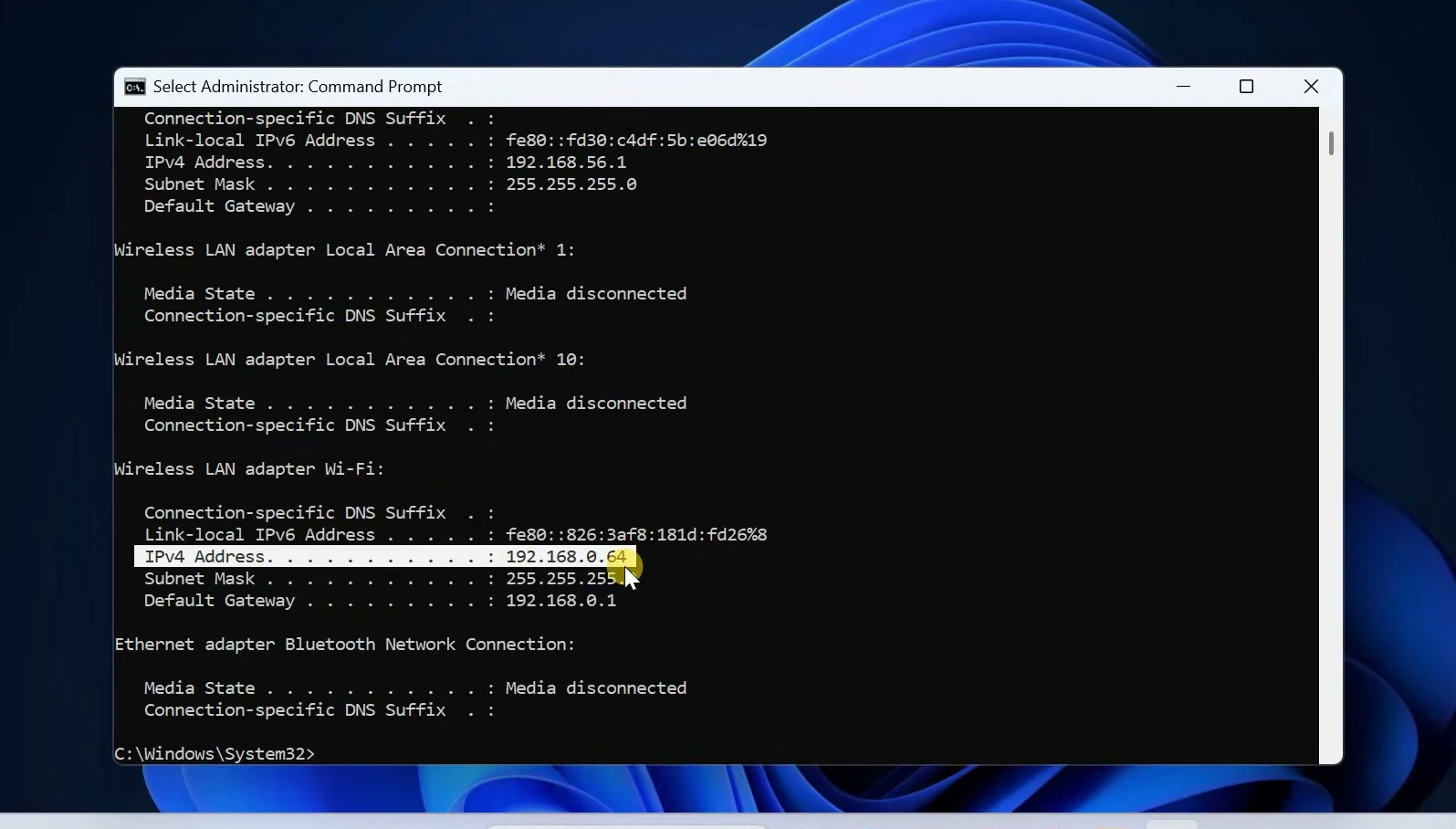Click "Media disconnected" under Local Area Connection* 10
This screenshot has width=1456, height=829.
[596, 404]
